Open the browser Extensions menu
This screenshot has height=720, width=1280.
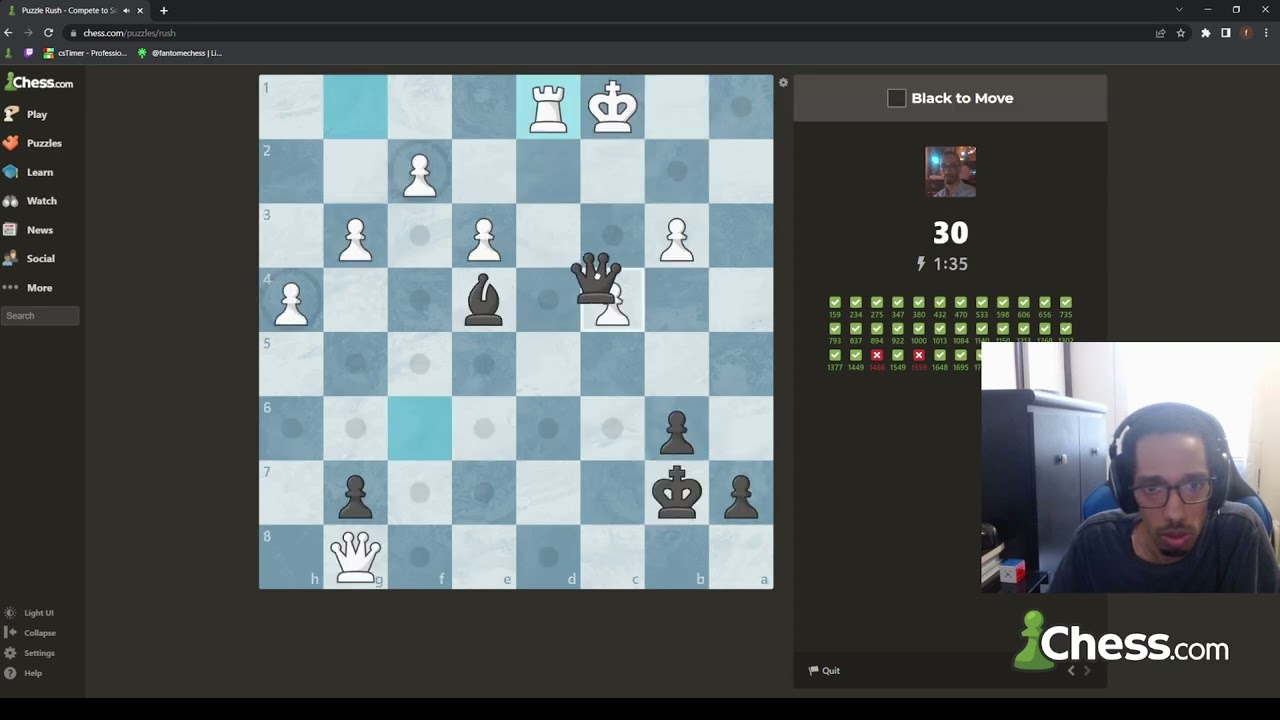[x=1206, y=33]
